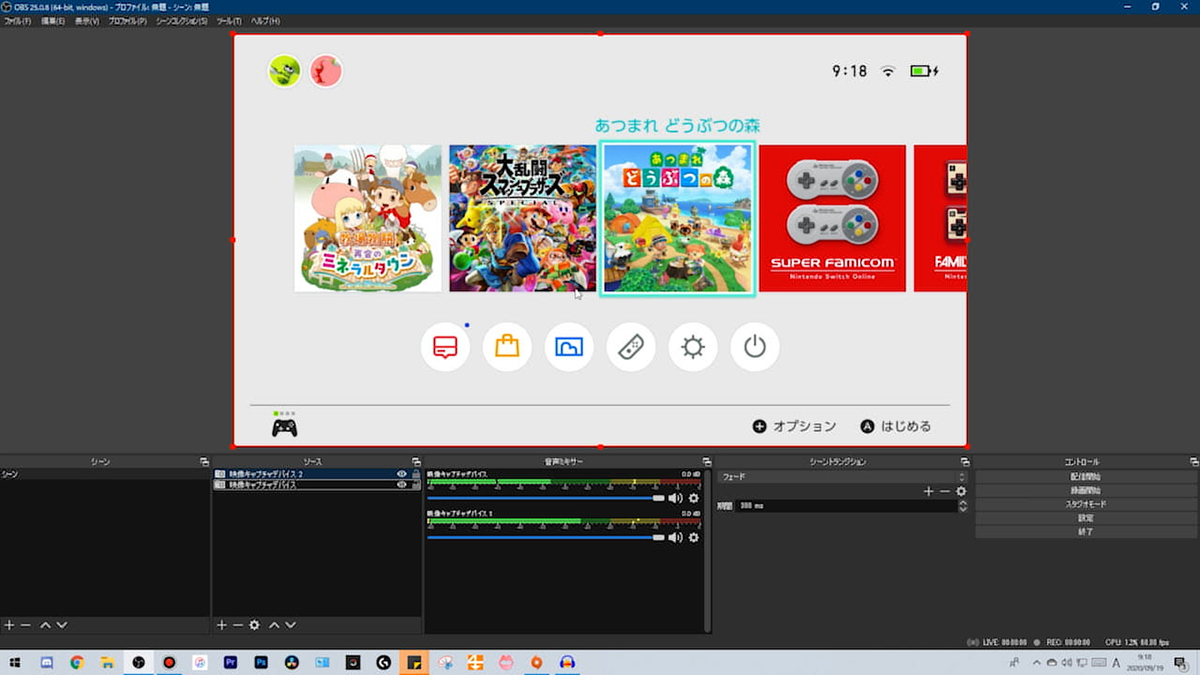Toggle visibility of 映像キャプチャデバイス 2 source
The image size is (1200, 675).
(402, 474)
